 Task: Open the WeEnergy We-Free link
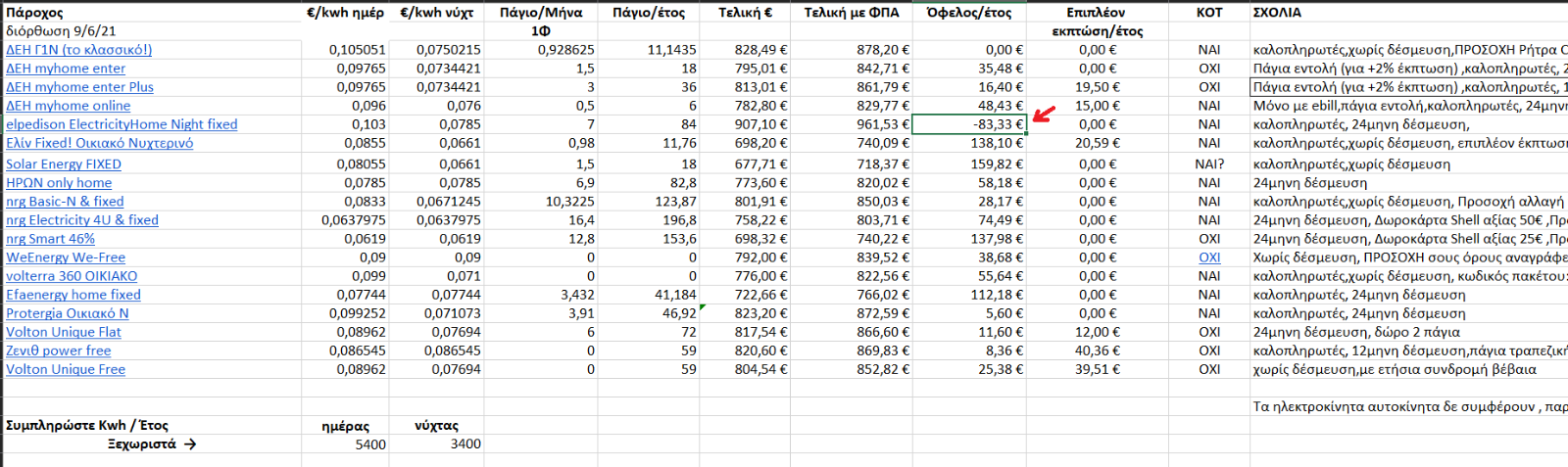(66, 257)
